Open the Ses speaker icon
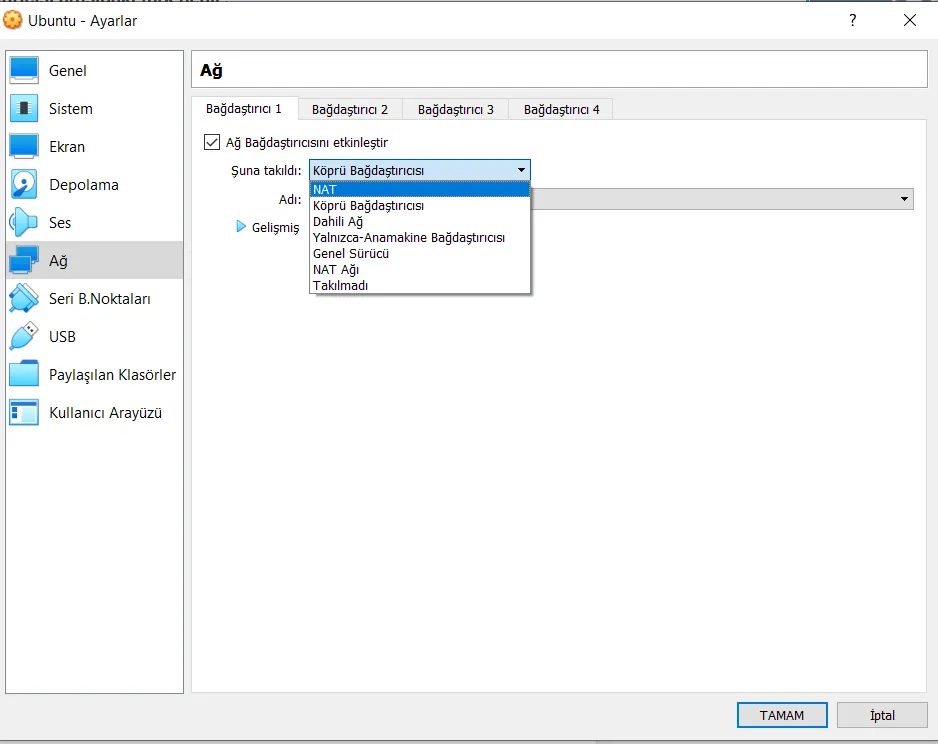Screen dimensions: 938x744 coord(24,222)
